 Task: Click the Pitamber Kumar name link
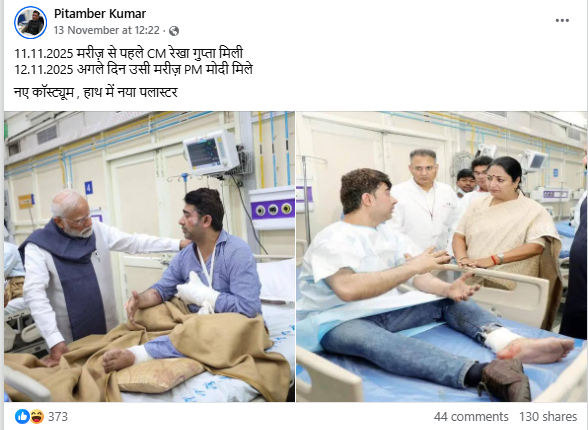(100, 14)
